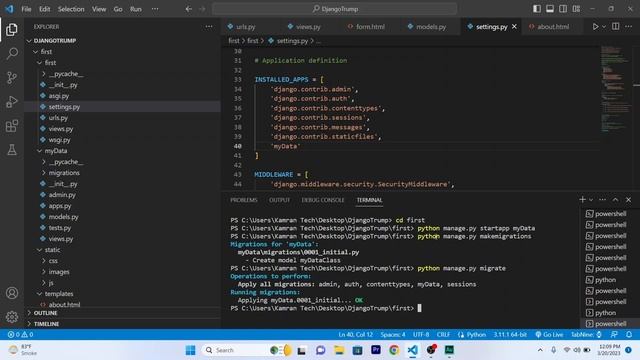Switch to the DEBUG CONSOLE tab
The width and height of the screenshot is (640, 360).
323,200
